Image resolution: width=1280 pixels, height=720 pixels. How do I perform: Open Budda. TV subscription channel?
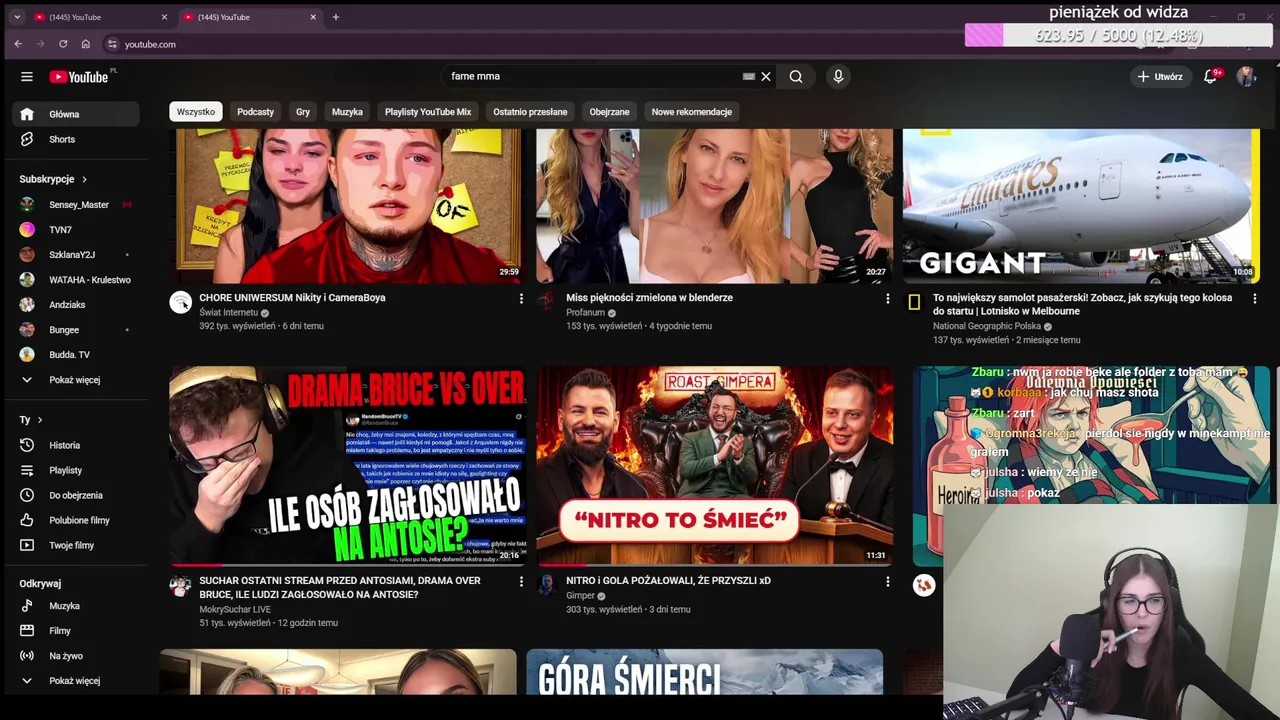76,355
